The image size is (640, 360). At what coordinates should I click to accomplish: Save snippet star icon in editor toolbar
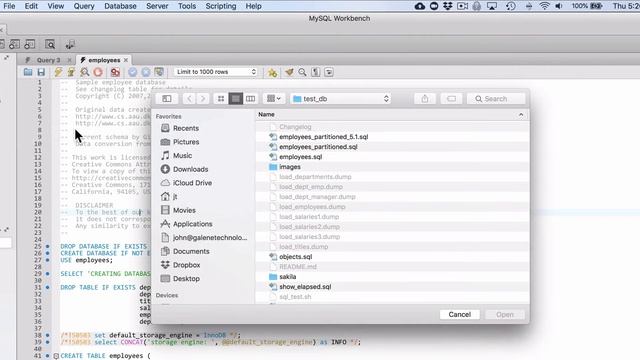pos(272,72)
